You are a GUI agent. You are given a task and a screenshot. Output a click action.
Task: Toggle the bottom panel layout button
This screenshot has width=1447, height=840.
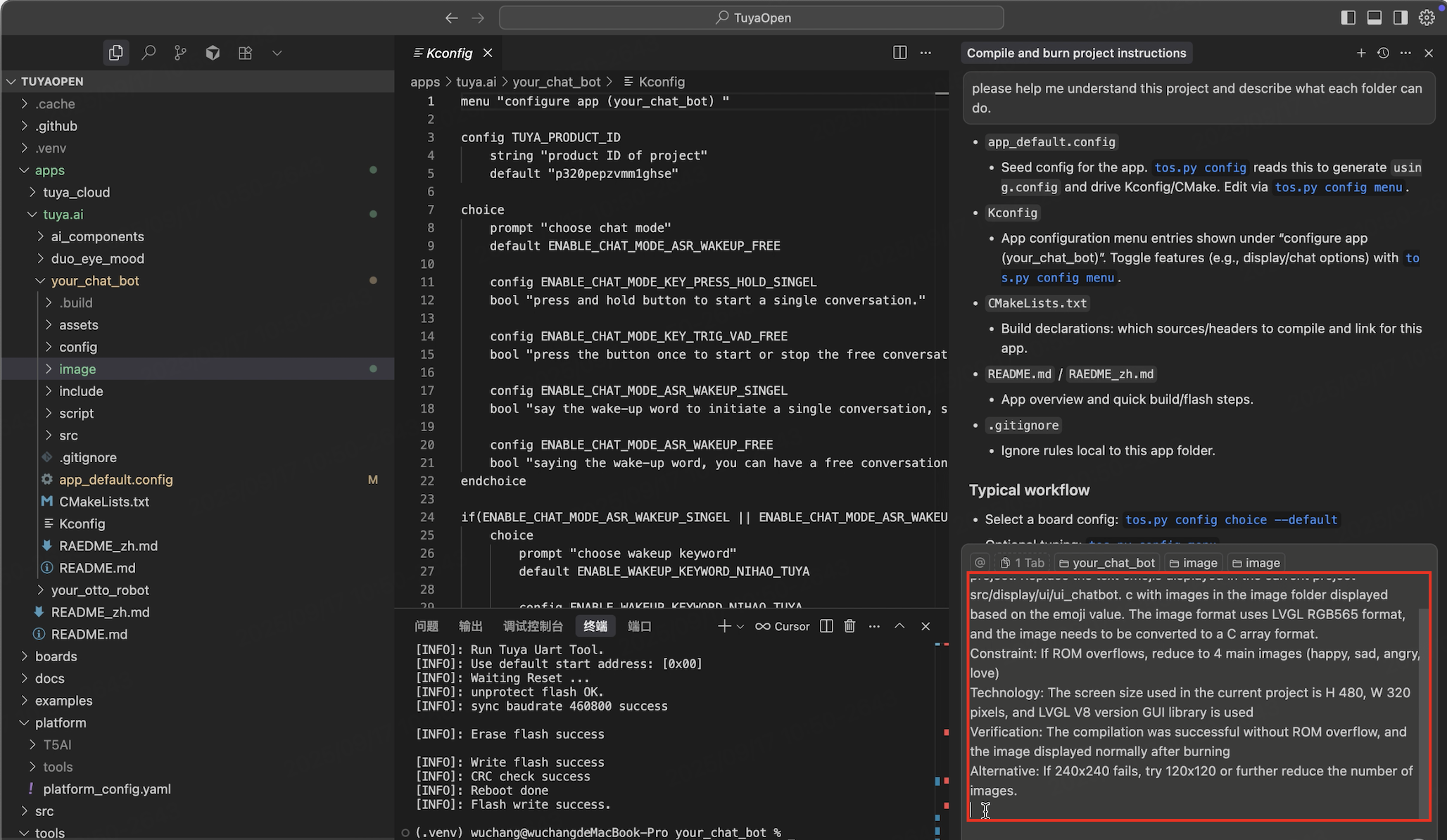[x=1374, y=18]
